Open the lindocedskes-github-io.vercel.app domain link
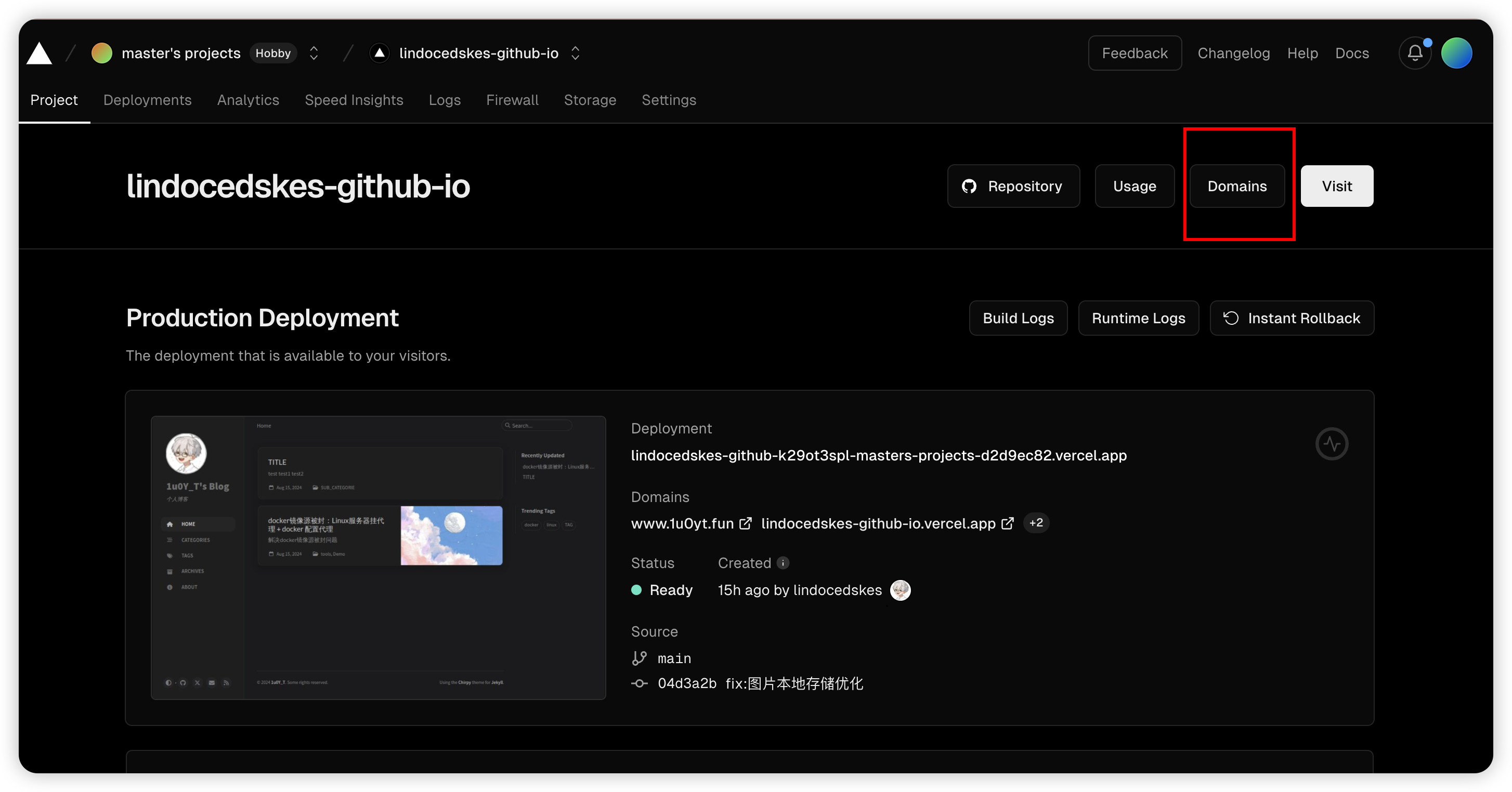The image size is (1512, 792). pos(878,523)
